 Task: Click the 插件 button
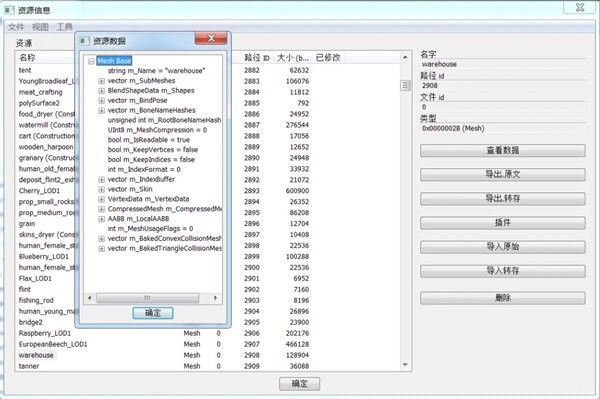click(x=502, y=223)
